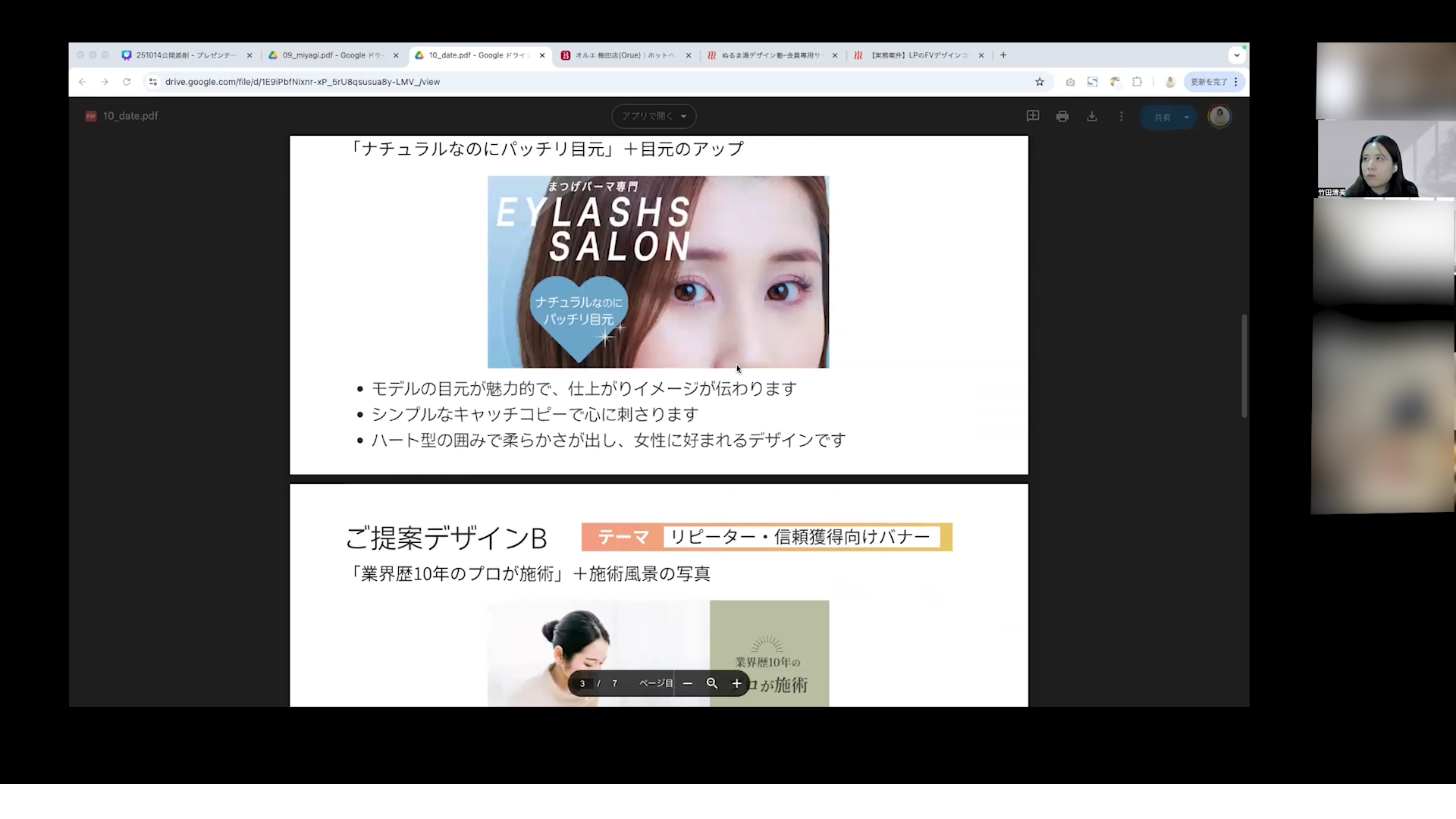Viewport: 1456px width, 819px height.
Task: Bookmark page with star icon
Action: [x=1040, y=82]
